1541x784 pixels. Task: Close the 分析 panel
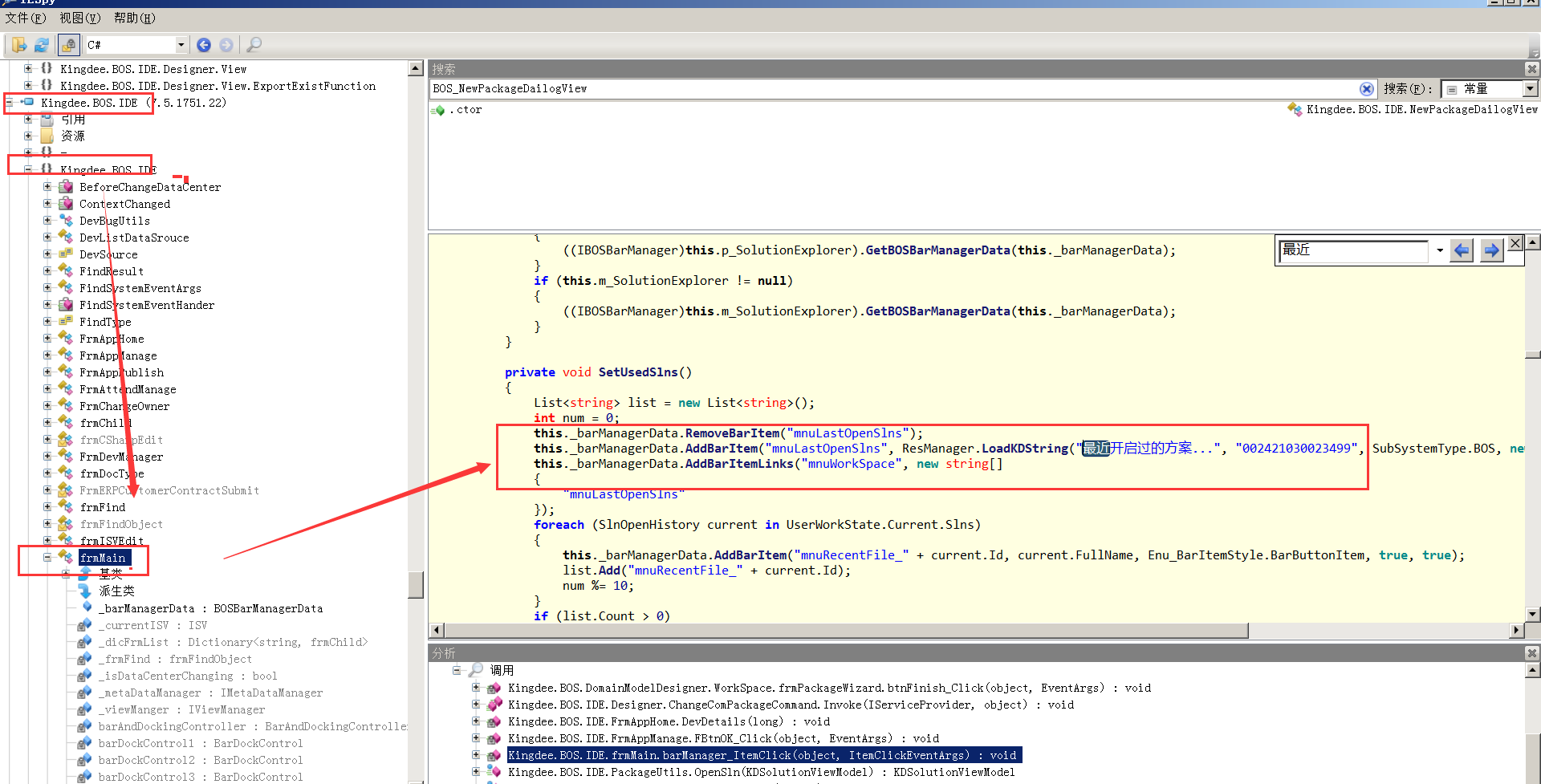point(1531,653)
